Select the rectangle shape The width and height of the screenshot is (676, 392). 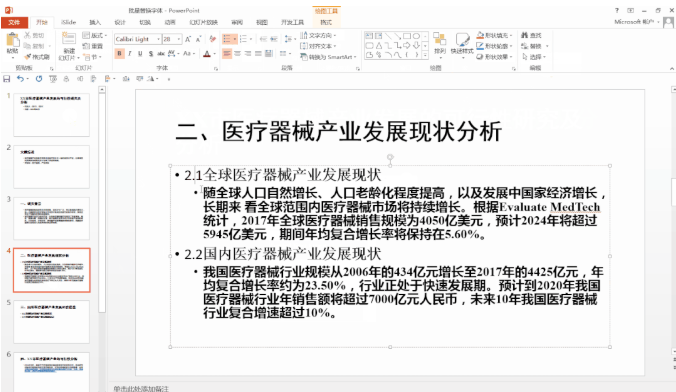pos(407,36)
